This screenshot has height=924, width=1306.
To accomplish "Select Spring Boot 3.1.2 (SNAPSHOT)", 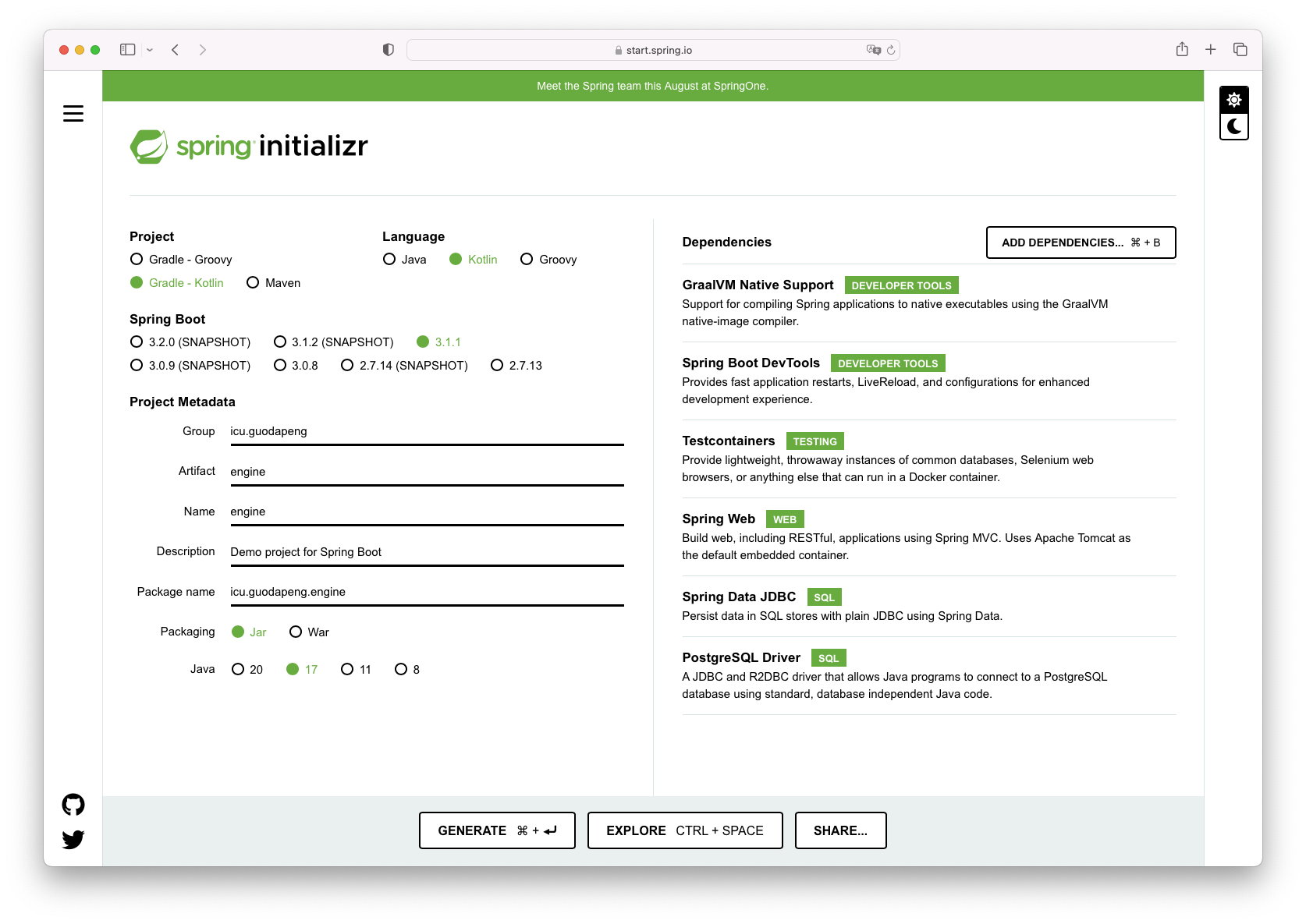I will pos(333,342).
